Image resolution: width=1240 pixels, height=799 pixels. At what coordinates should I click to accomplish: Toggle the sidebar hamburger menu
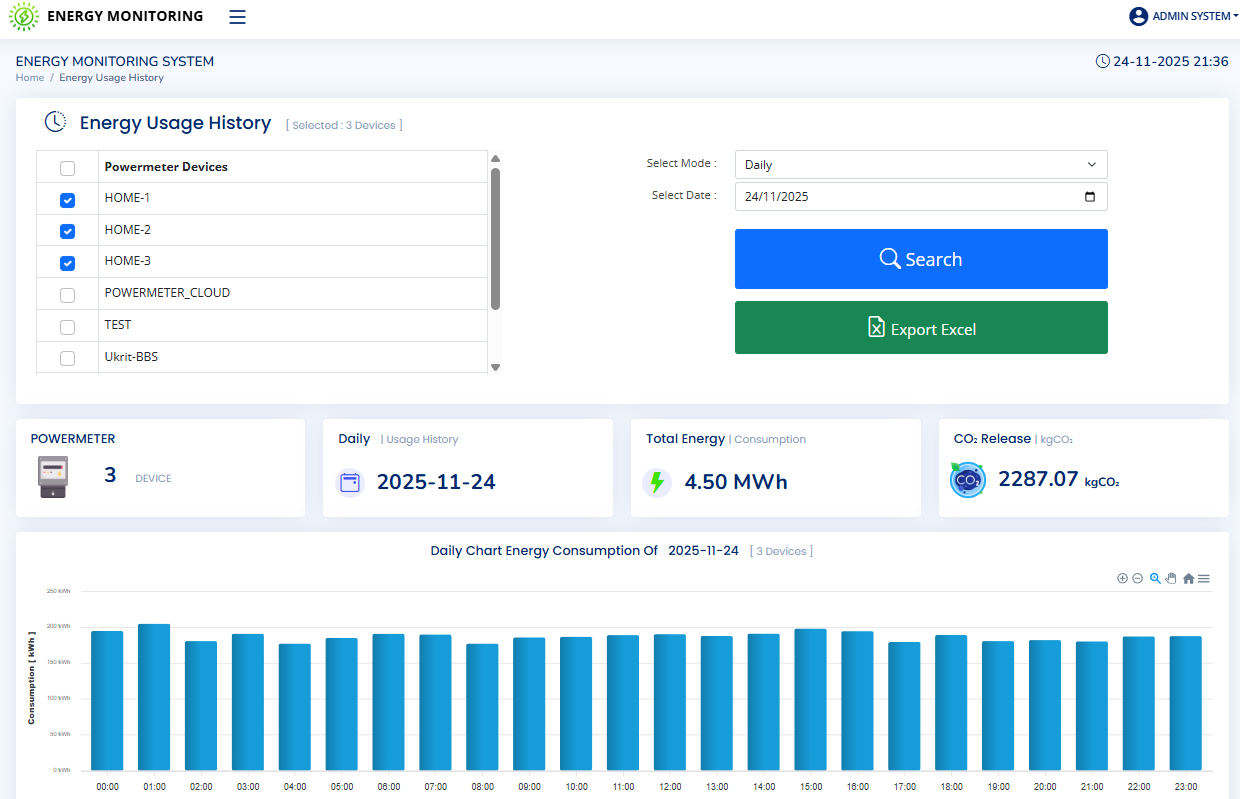(237, 16)
